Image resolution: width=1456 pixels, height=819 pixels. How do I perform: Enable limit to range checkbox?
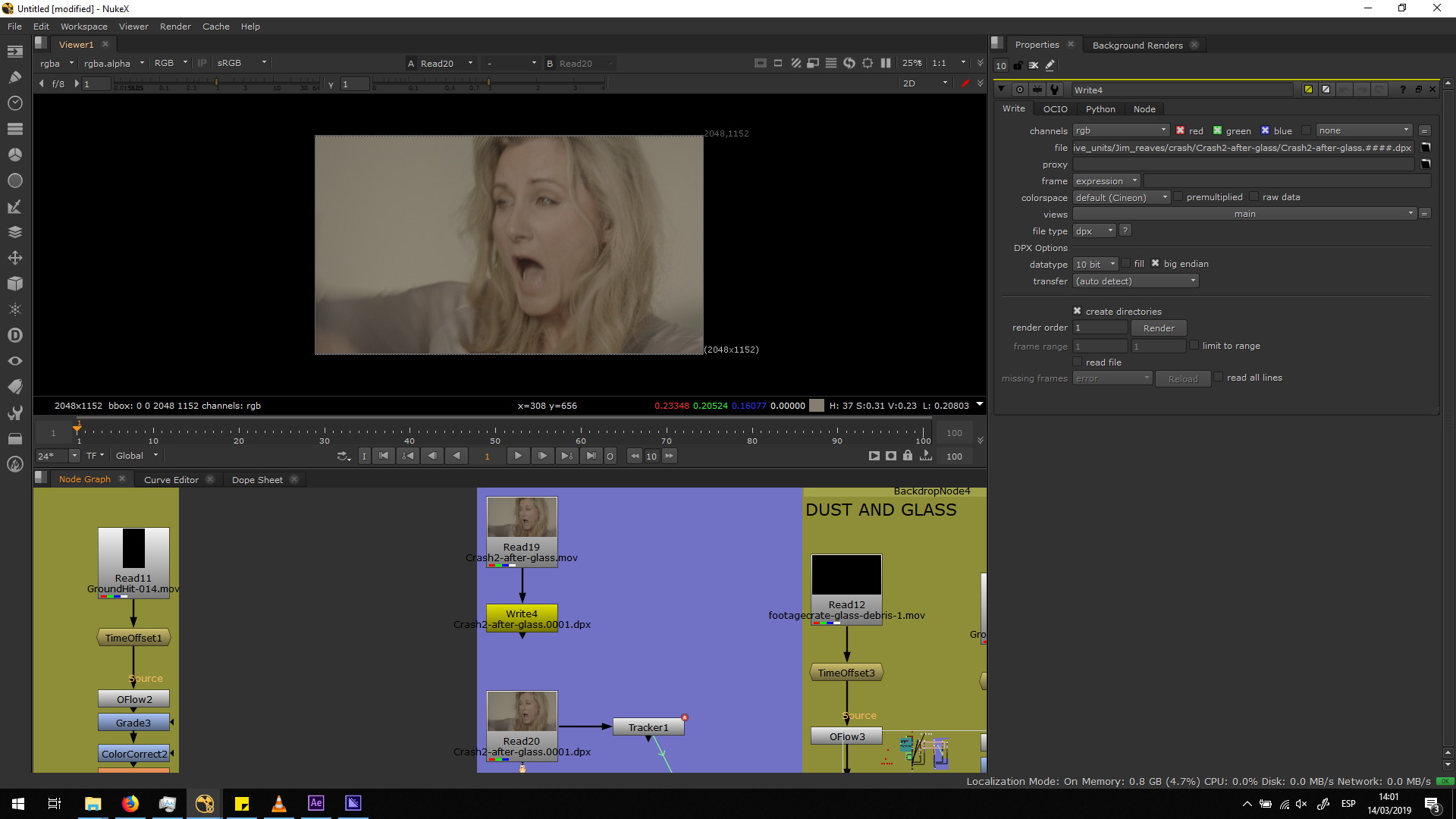1194,345
